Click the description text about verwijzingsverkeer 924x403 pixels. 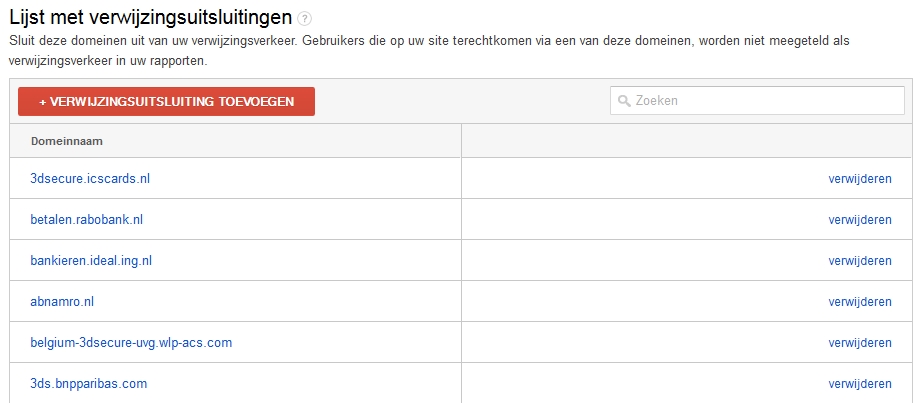coord(430,51)
